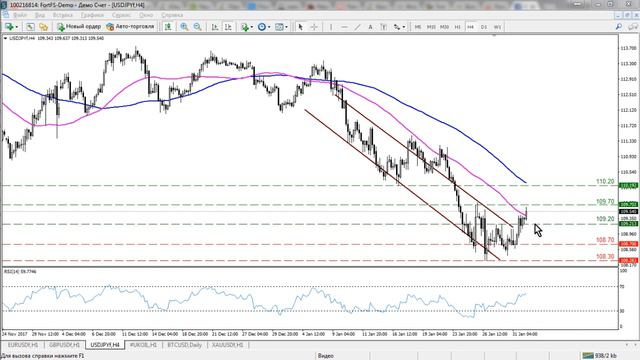Click the Templates icon
Image resolution: width=640 pixels, height=360 pixels.
point(279,27)
